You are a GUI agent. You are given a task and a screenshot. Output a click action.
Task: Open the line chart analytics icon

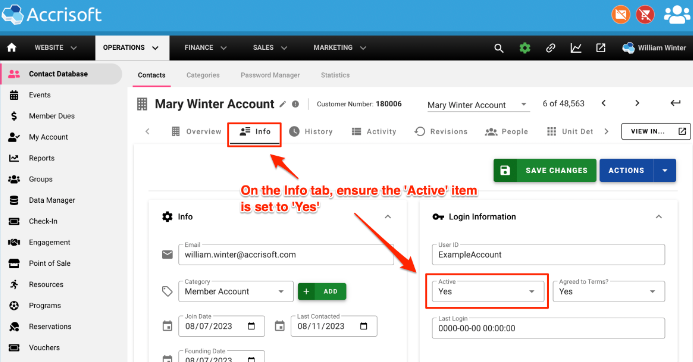[x=576, y=48]
